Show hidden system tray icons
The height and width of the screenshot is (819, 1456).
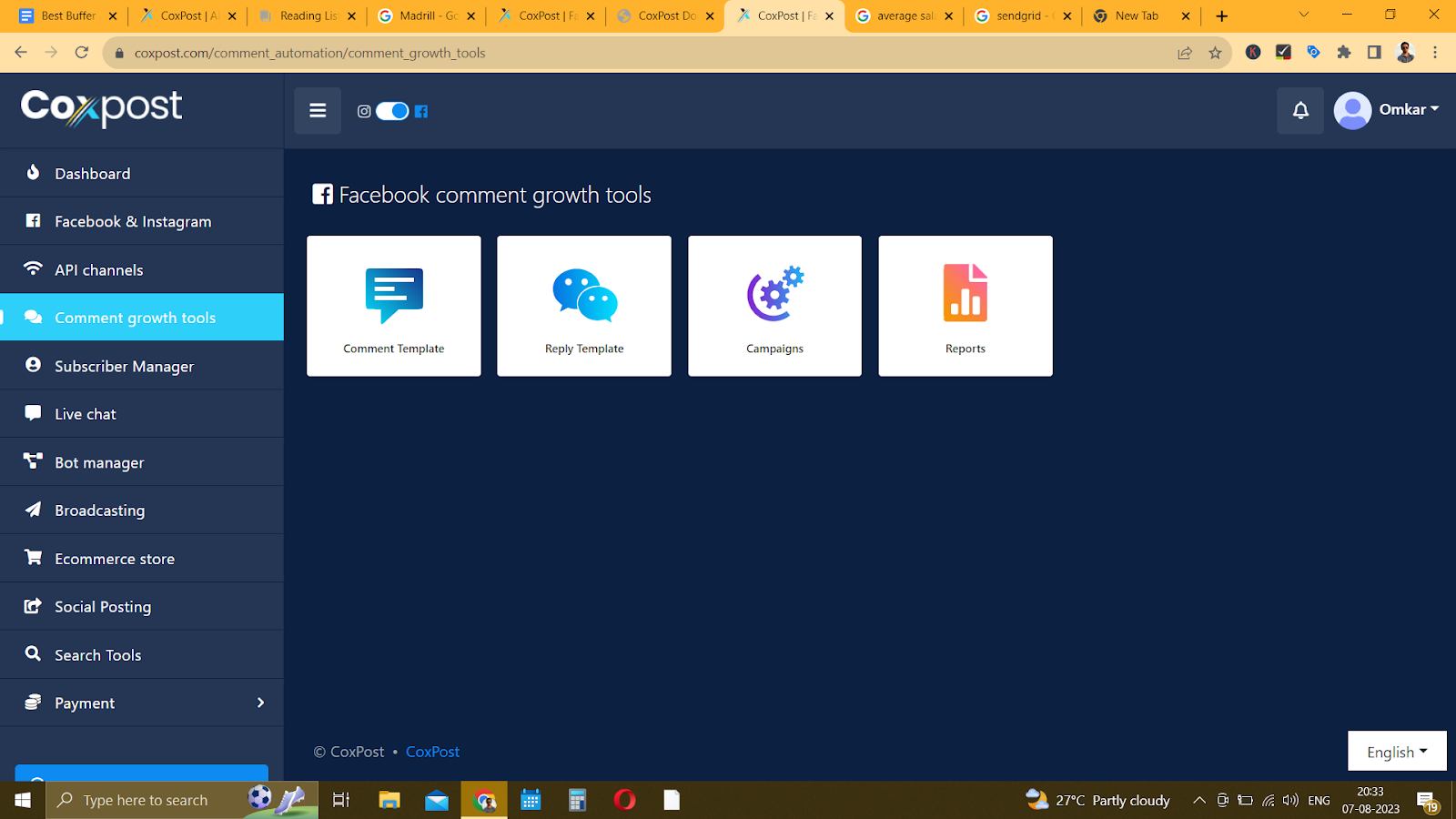click(x=1199, y=800)
